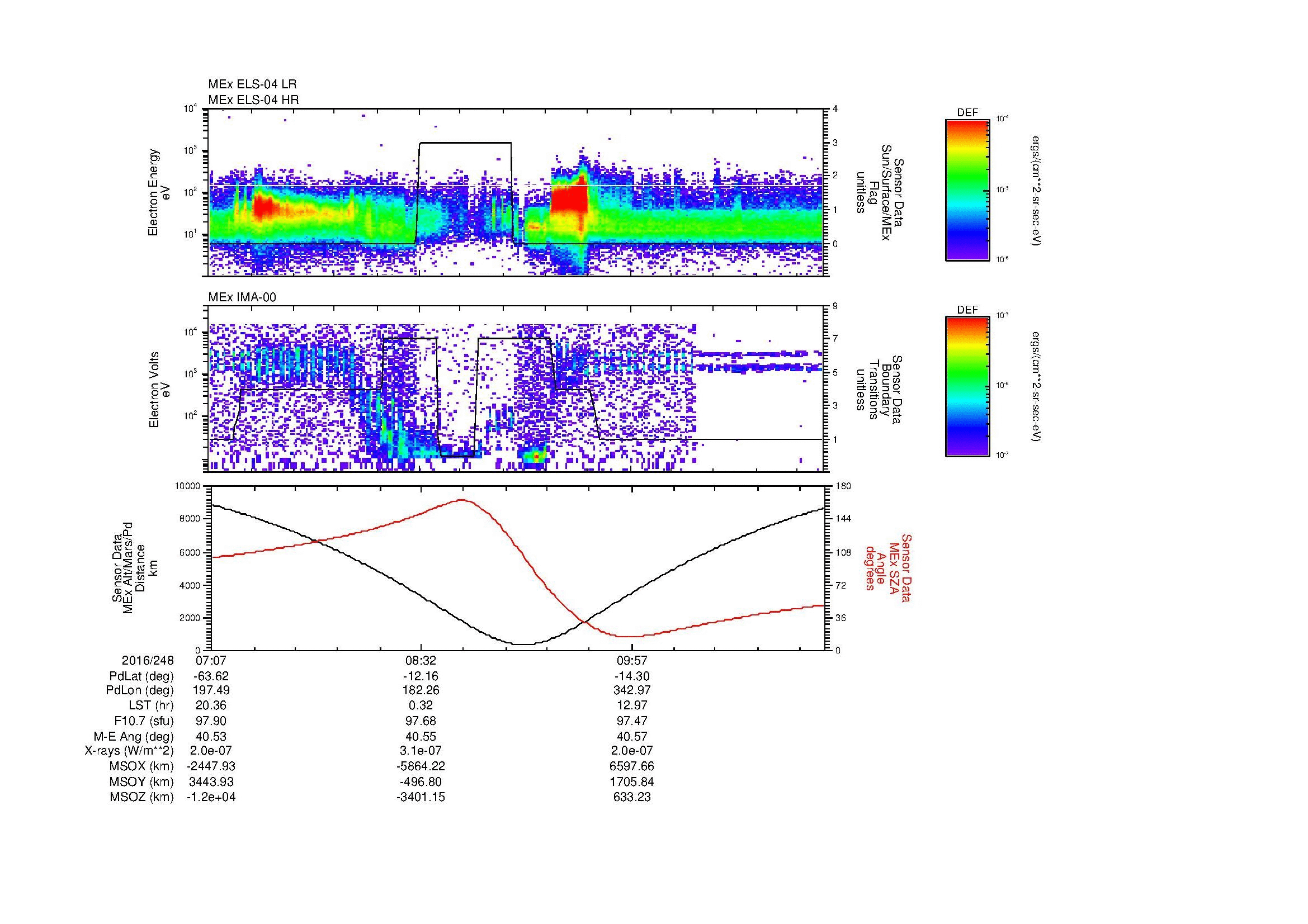Click the 'Electron Energy eV' axis label
Screen dimensions: 1308x924
tap(159, 193)
